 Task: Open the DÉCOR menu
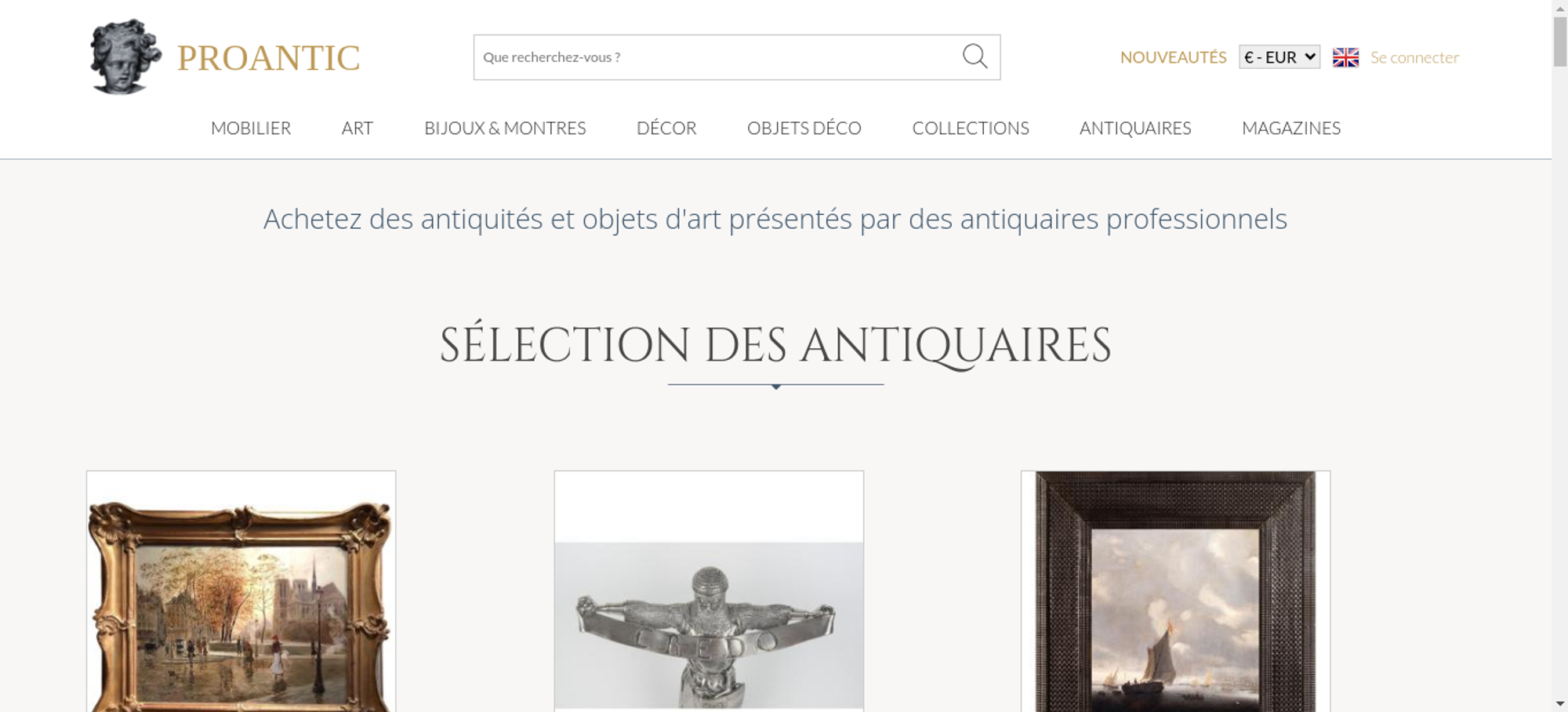666,128
